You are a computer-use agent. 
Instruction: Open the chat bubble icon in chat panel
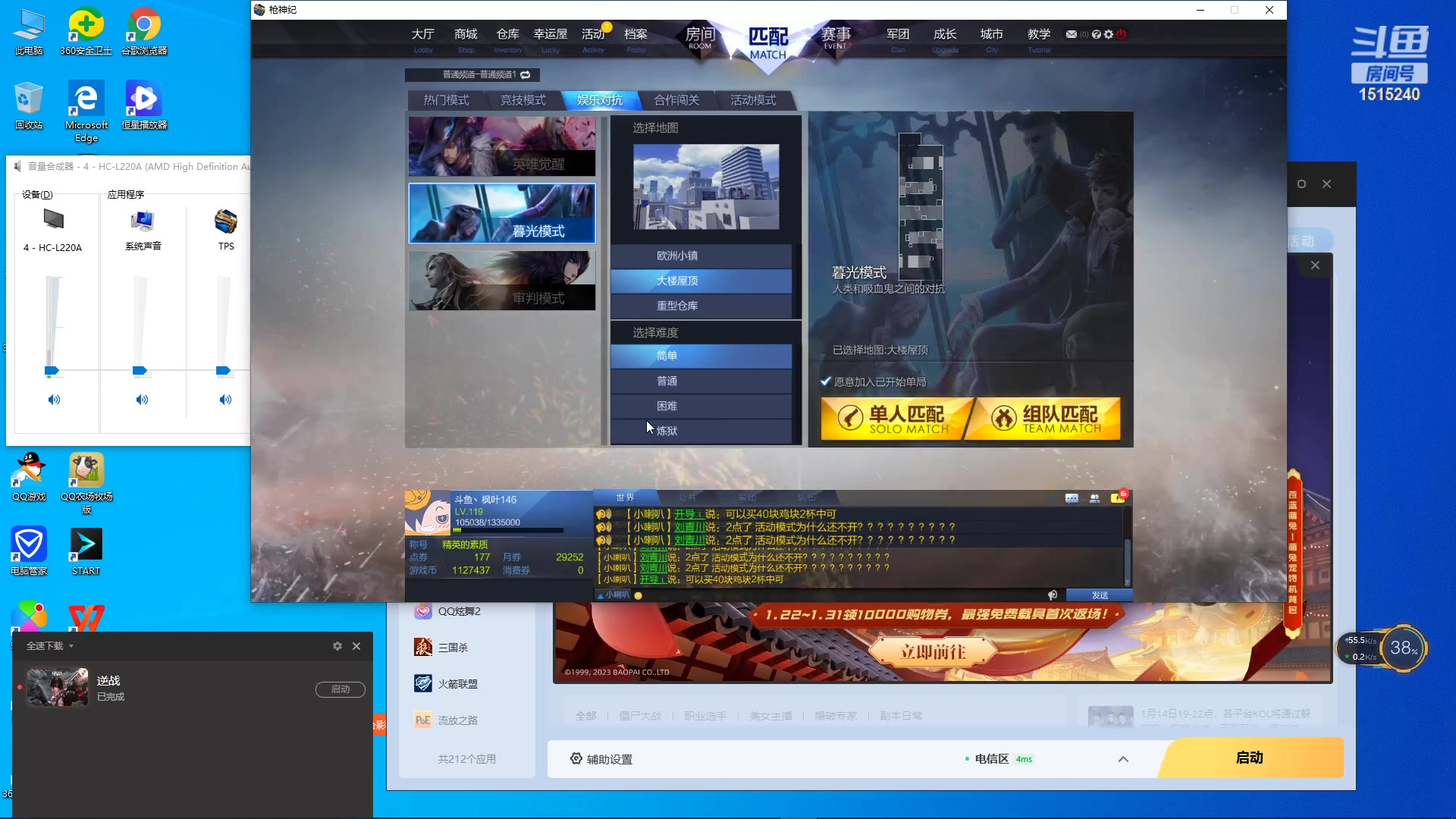[x=1072, y=498]
